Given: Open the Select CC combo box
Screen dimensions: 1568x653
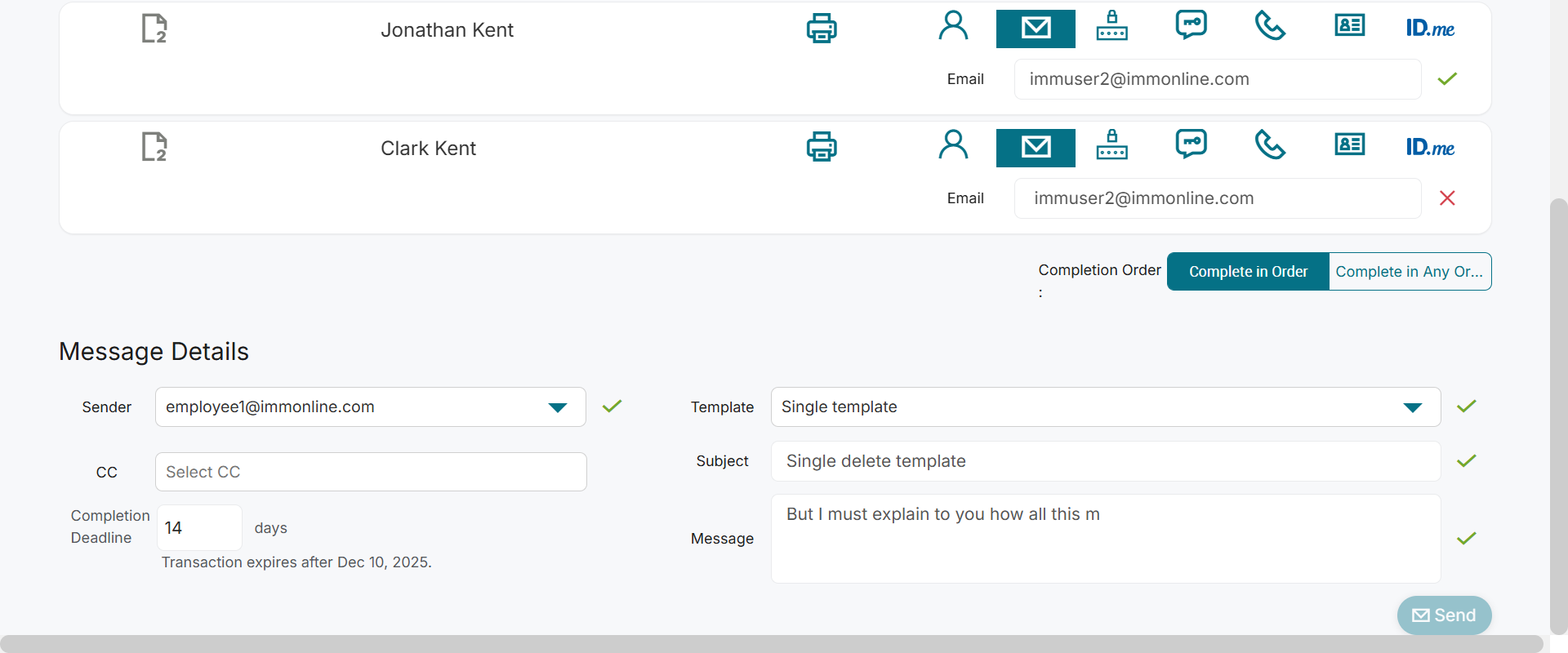Looking at the screenshot, I should (371, 472).
